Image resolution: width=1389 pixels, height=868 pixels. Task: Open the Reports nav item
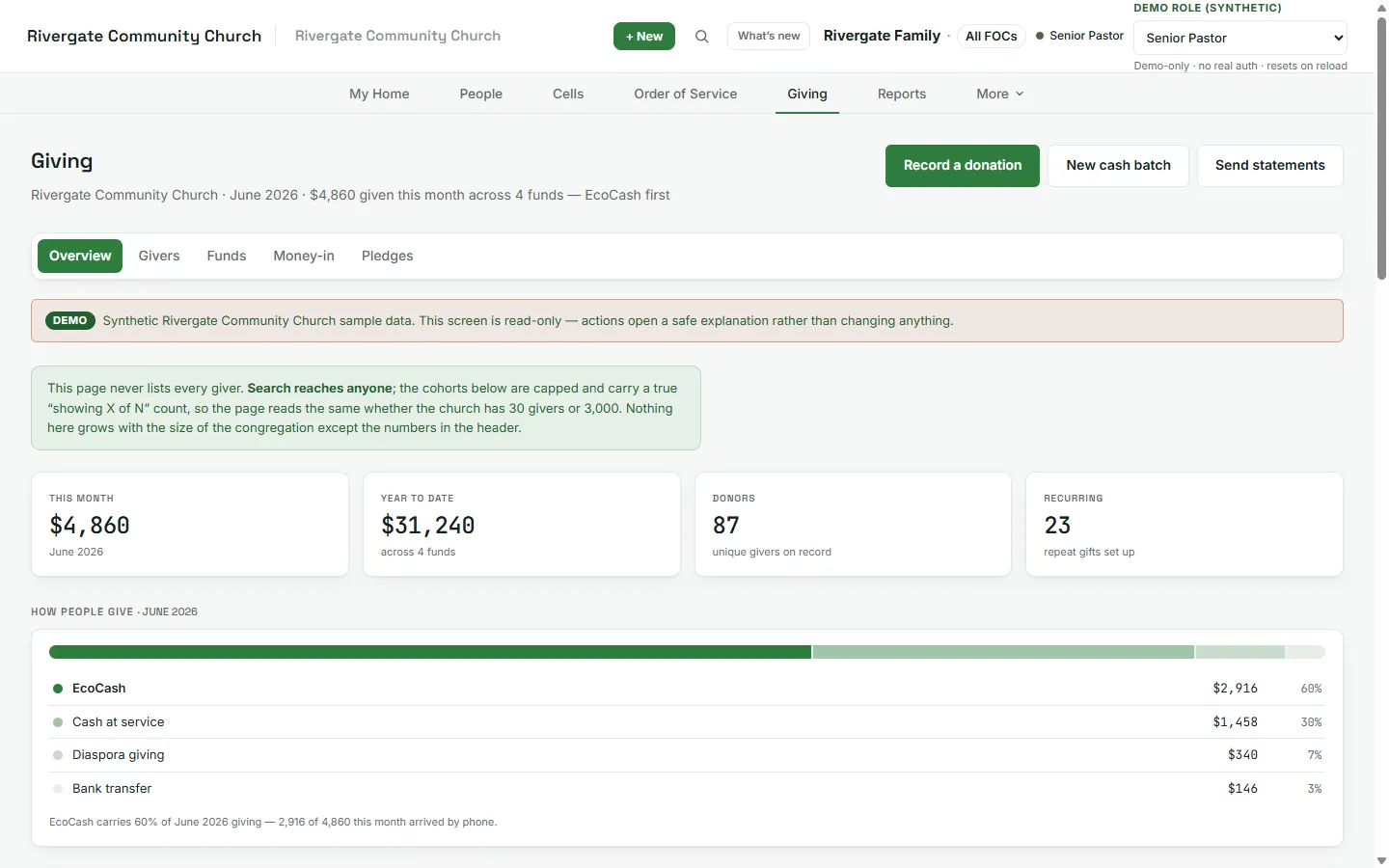point(902,94)
